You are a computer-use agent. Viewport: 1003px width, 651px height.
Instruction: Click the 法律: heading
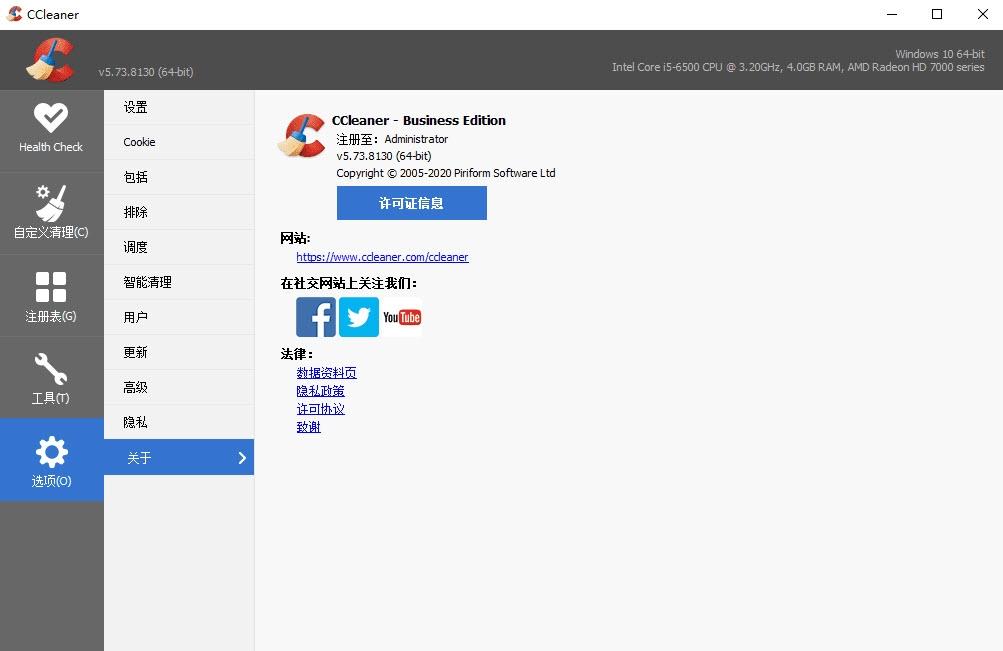tap(297, 354)
